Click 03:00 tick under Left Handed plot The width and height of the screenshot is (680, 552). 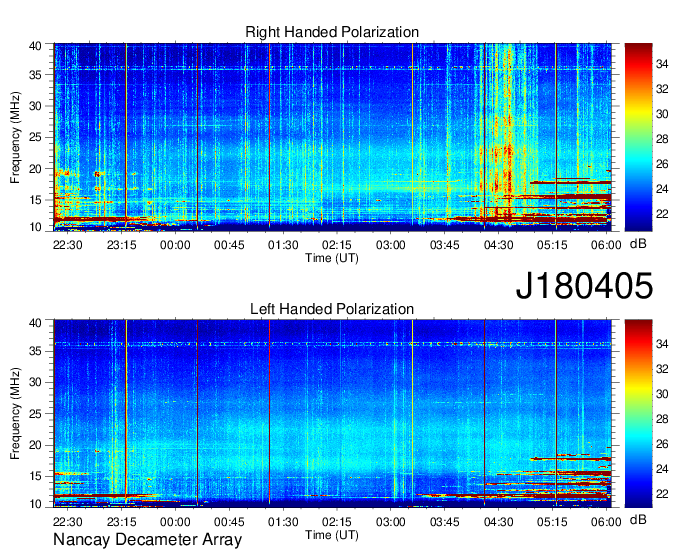tap(390, 522)
